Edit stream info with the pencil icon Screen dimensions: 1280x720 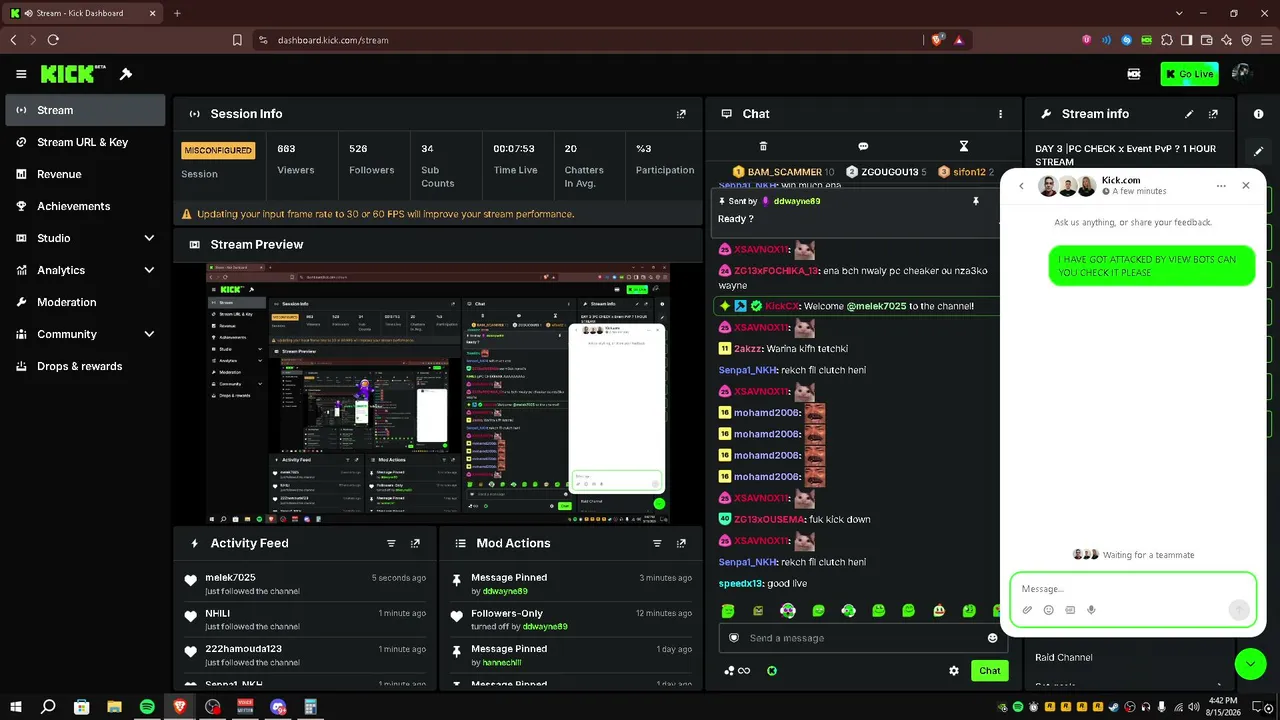coord(1189,114)
